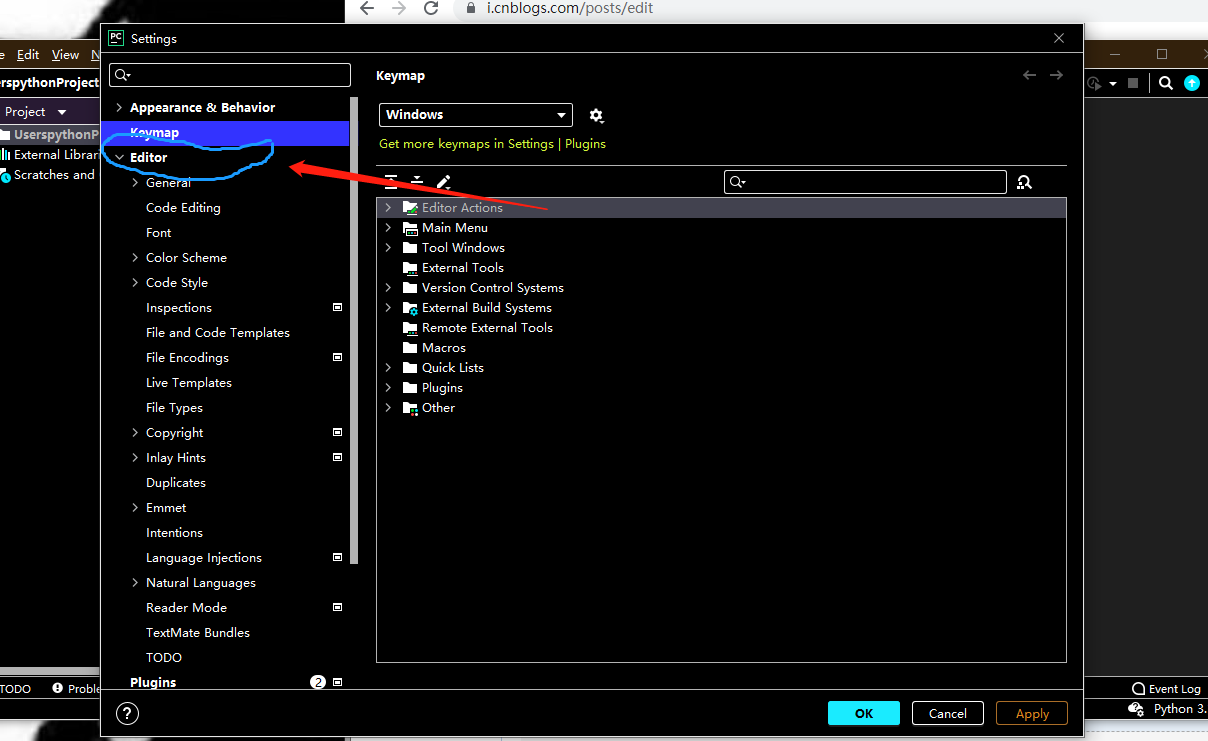
Task: Click browser reload icon
Action: (x=431, y=8)
